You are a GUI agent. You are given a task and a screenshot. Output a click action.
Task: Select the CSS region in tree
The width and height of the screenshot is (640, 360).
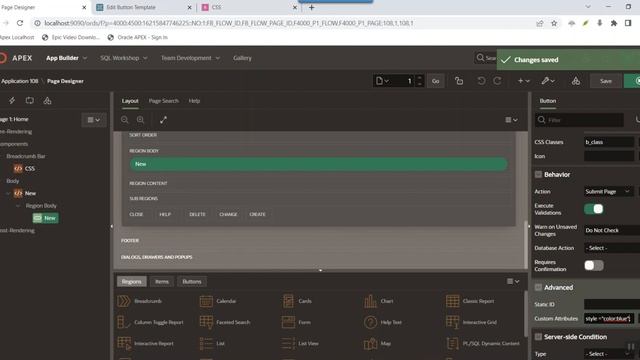[24, 169]
